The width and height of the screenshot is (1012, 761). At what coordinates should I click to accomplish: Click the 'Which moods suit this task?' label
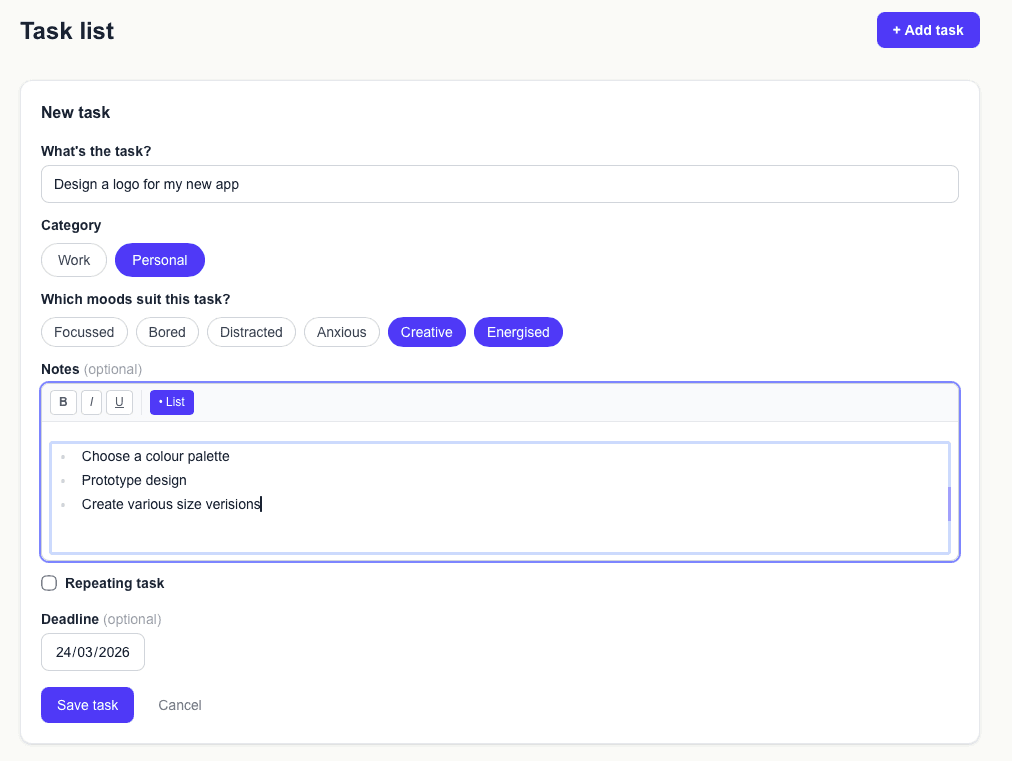pyautogui.click(x=136, y=299)
